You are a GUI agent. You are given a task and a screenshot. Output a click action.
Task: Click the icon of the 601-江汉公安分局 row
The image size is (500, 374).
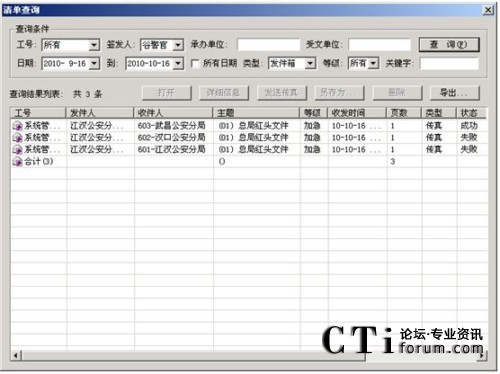[x=17, y=150]
